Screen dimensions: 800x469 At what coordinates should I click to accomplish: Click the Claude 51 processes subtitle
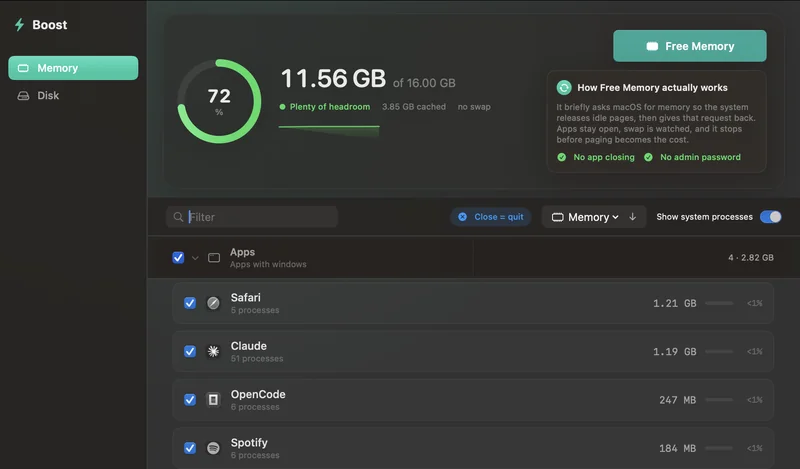[x=257, y=359]
